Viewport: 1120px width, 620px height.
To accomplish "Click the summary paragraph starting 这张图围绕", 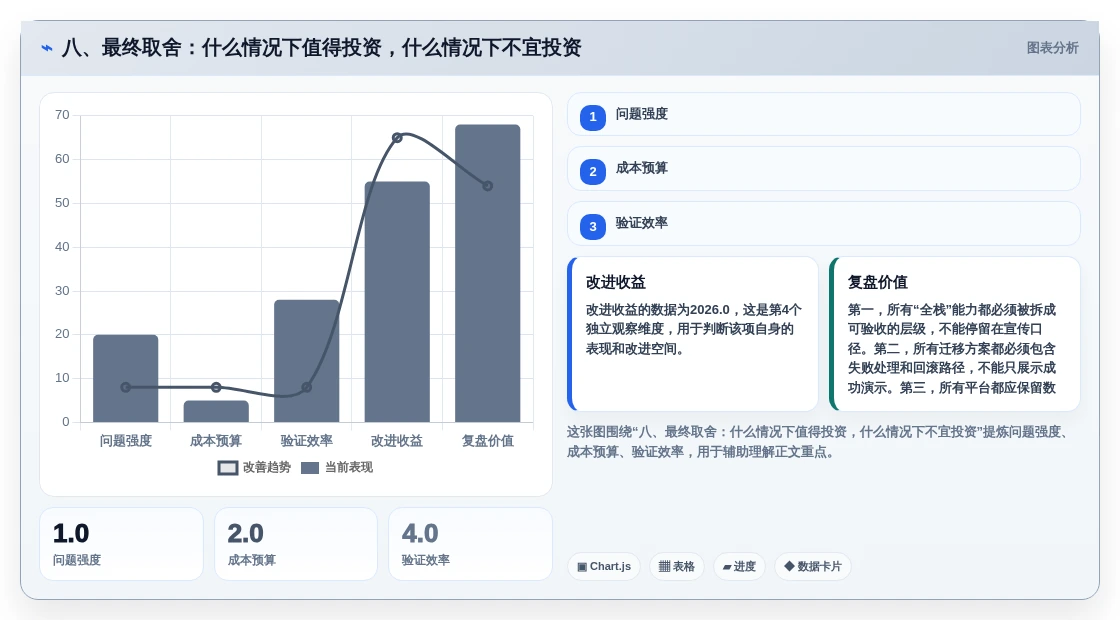I will [819, 442].
